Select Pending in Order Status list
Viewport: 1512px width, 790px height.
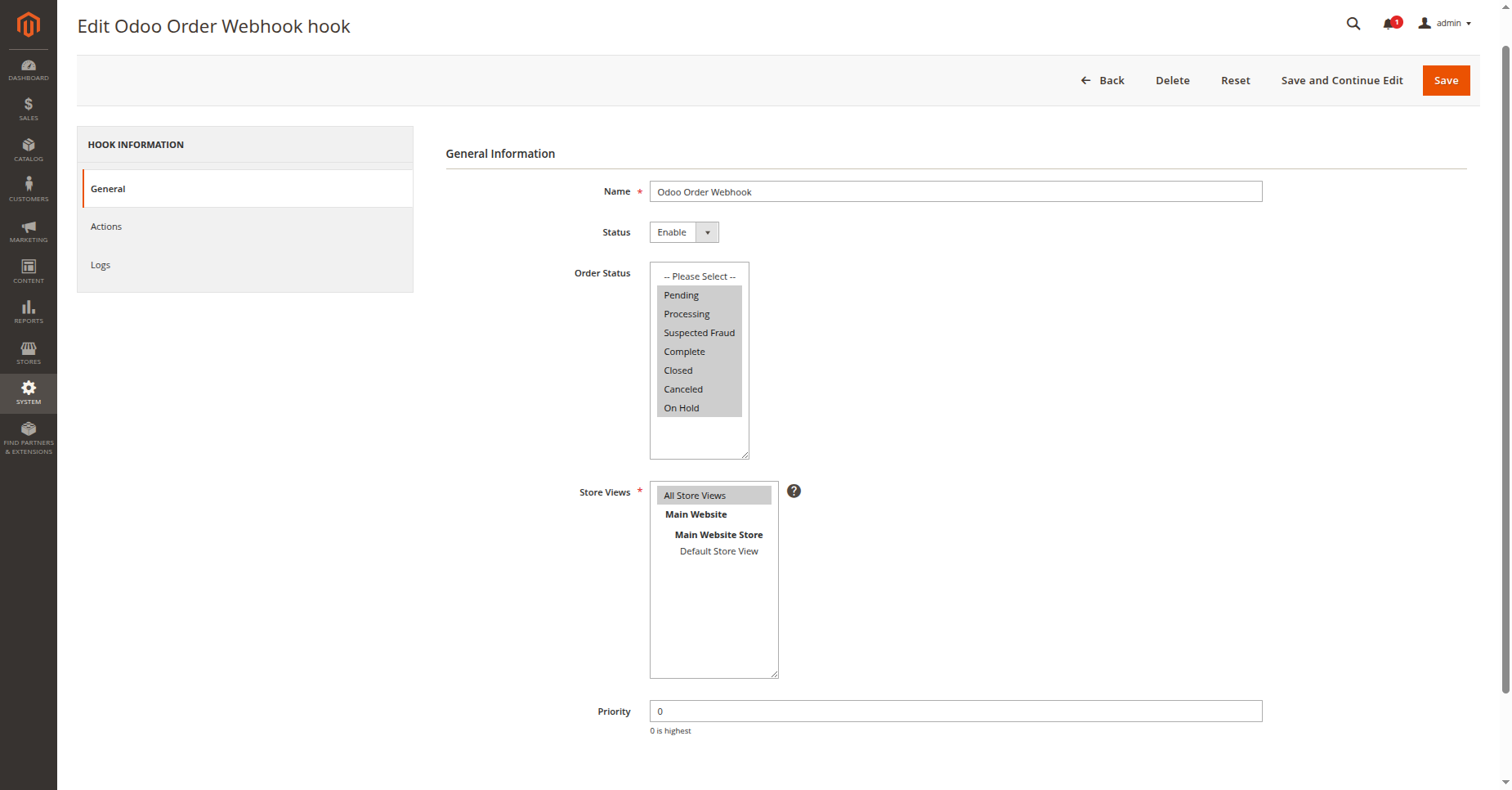(700, 295)
